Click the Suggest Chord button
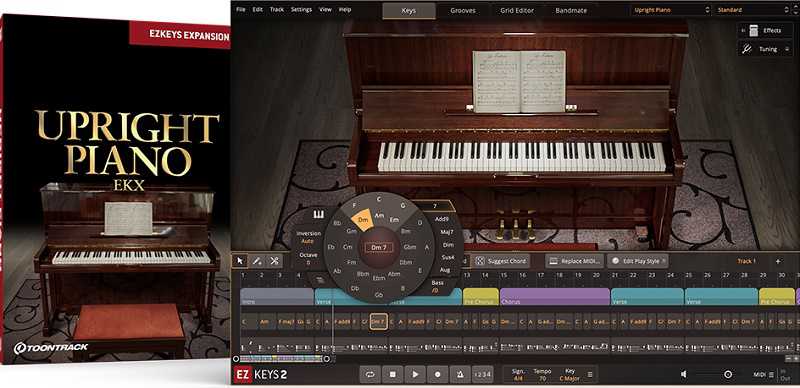The image size is (800, 388). point(501,261)
